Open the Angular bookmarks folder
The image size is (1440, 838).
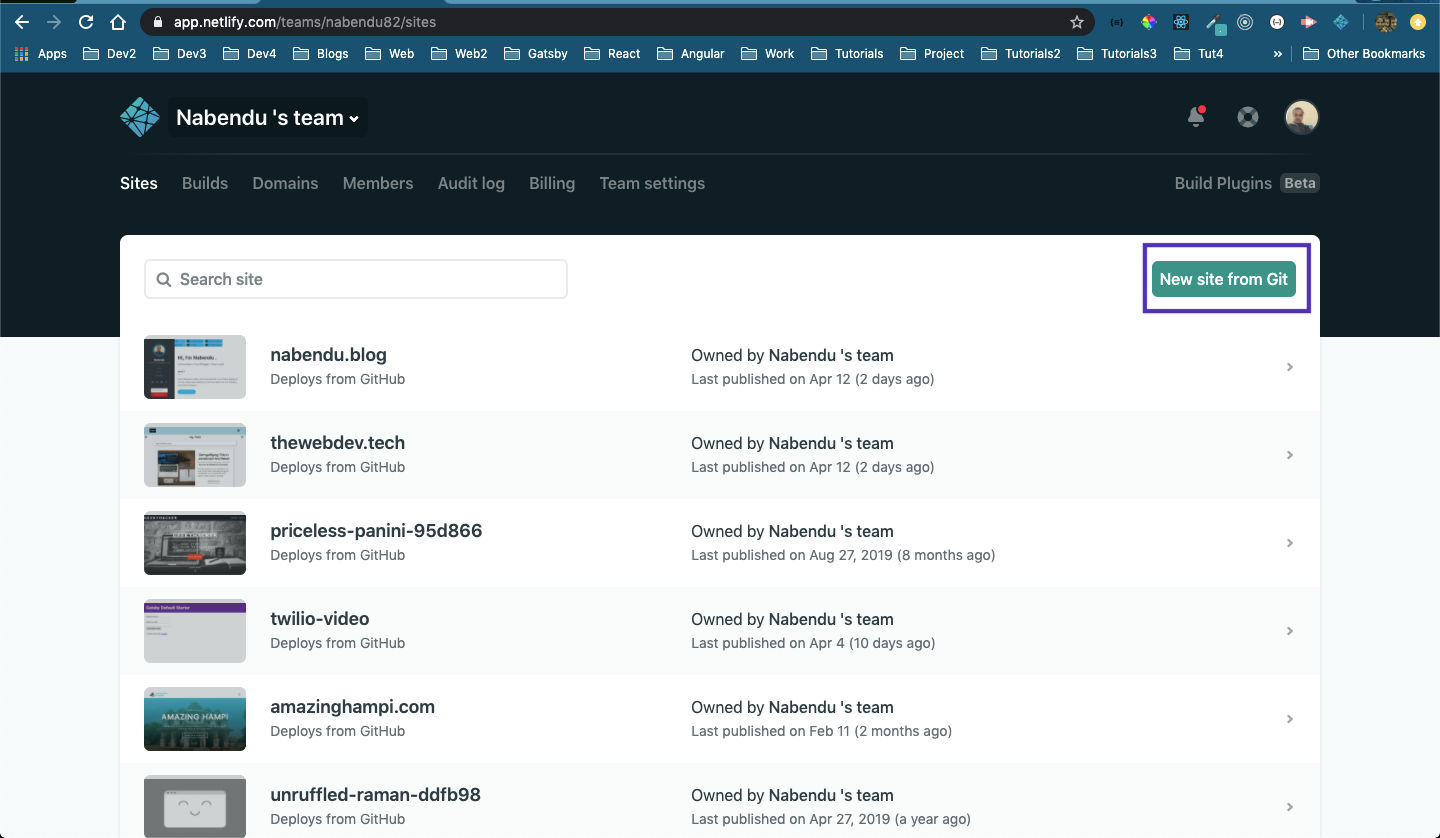[x=690, y=53]
